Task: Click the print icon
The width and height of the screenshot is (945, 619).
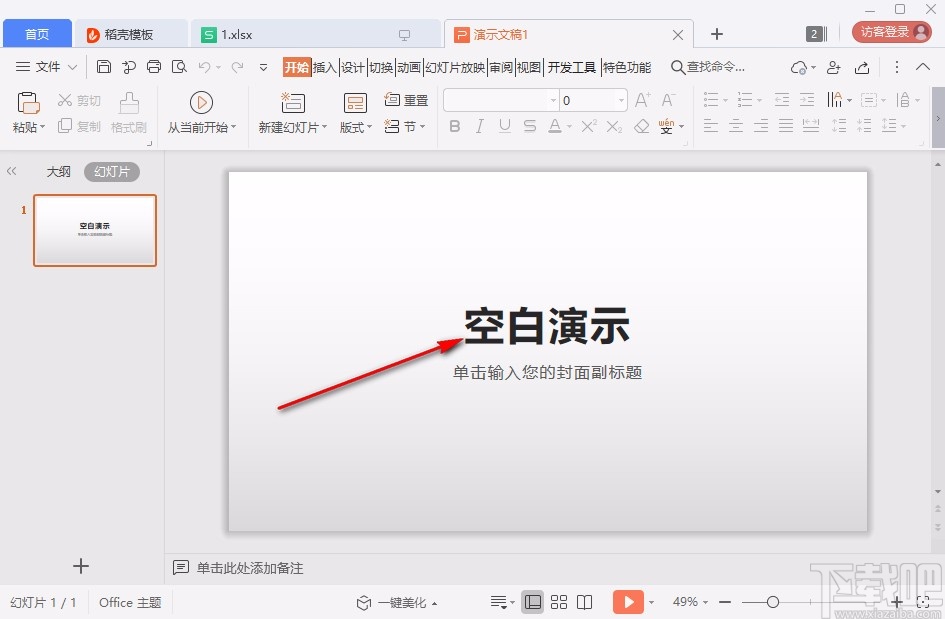Action: pyautogui.click(x=153, y=66)
